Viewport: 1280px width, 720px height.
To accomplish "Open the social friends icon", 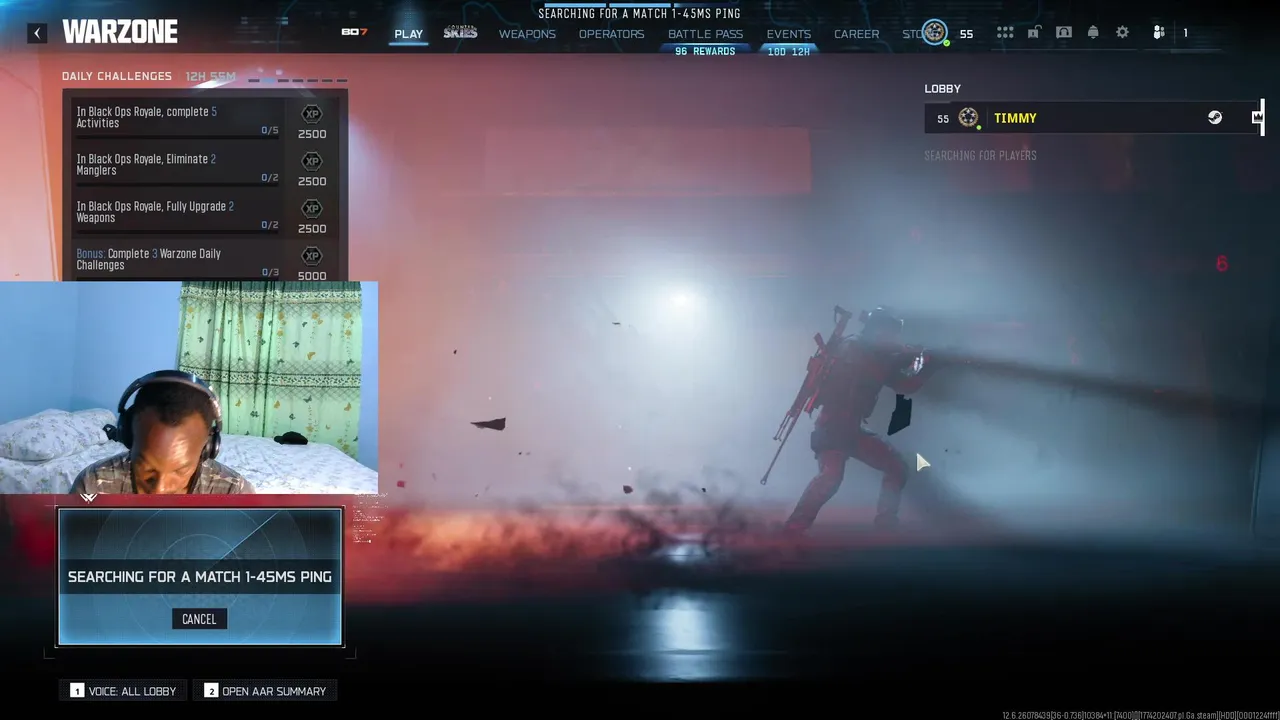I will tap(1158, 33).
